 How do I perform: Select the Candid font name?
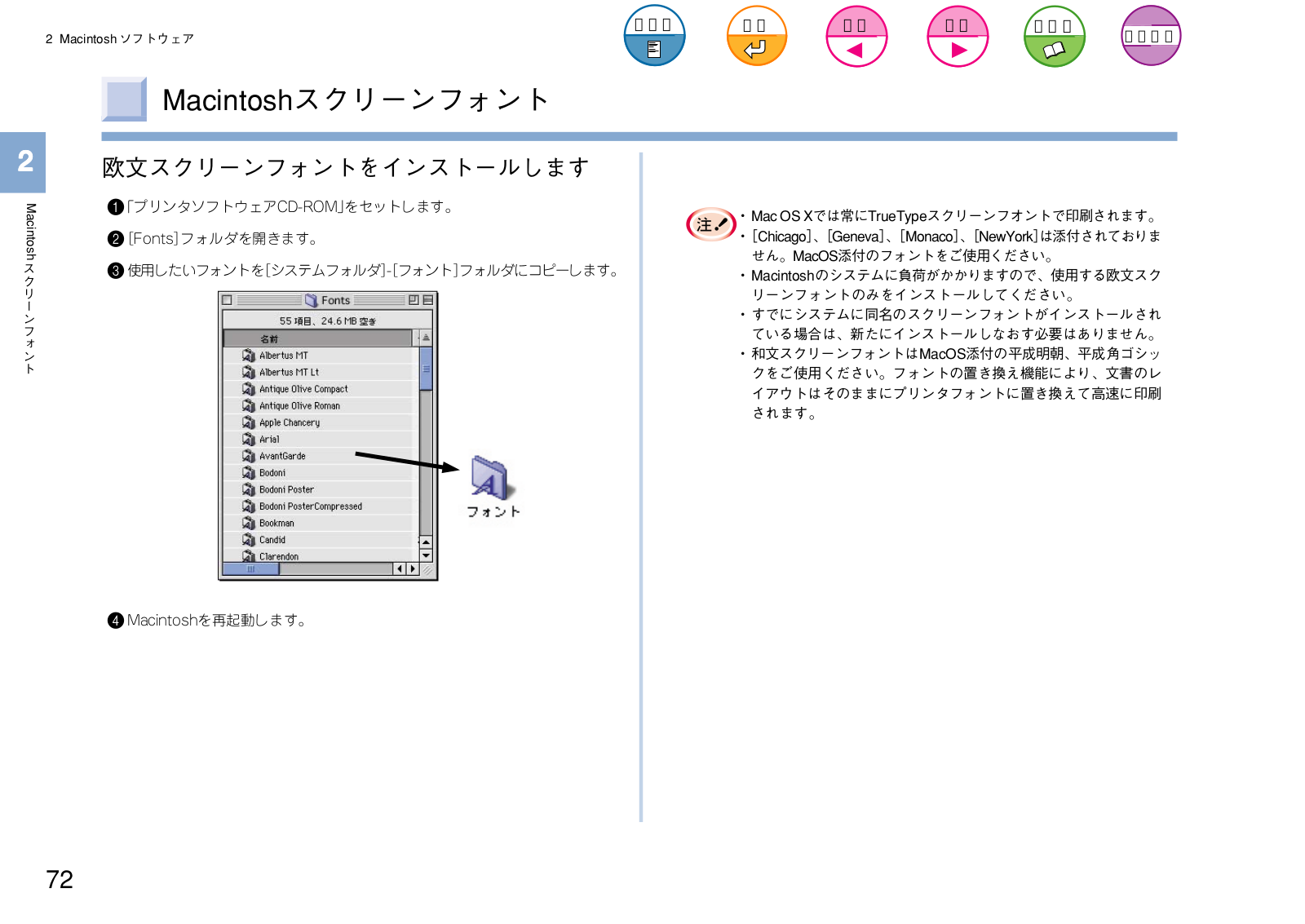272,540
